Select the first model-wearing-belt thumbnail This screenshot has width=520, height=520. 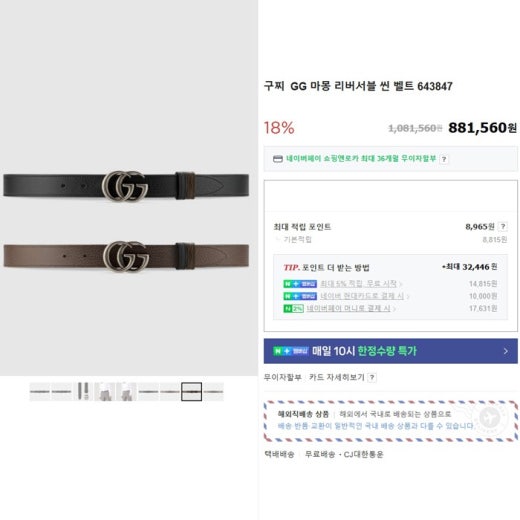pos(105,392)
